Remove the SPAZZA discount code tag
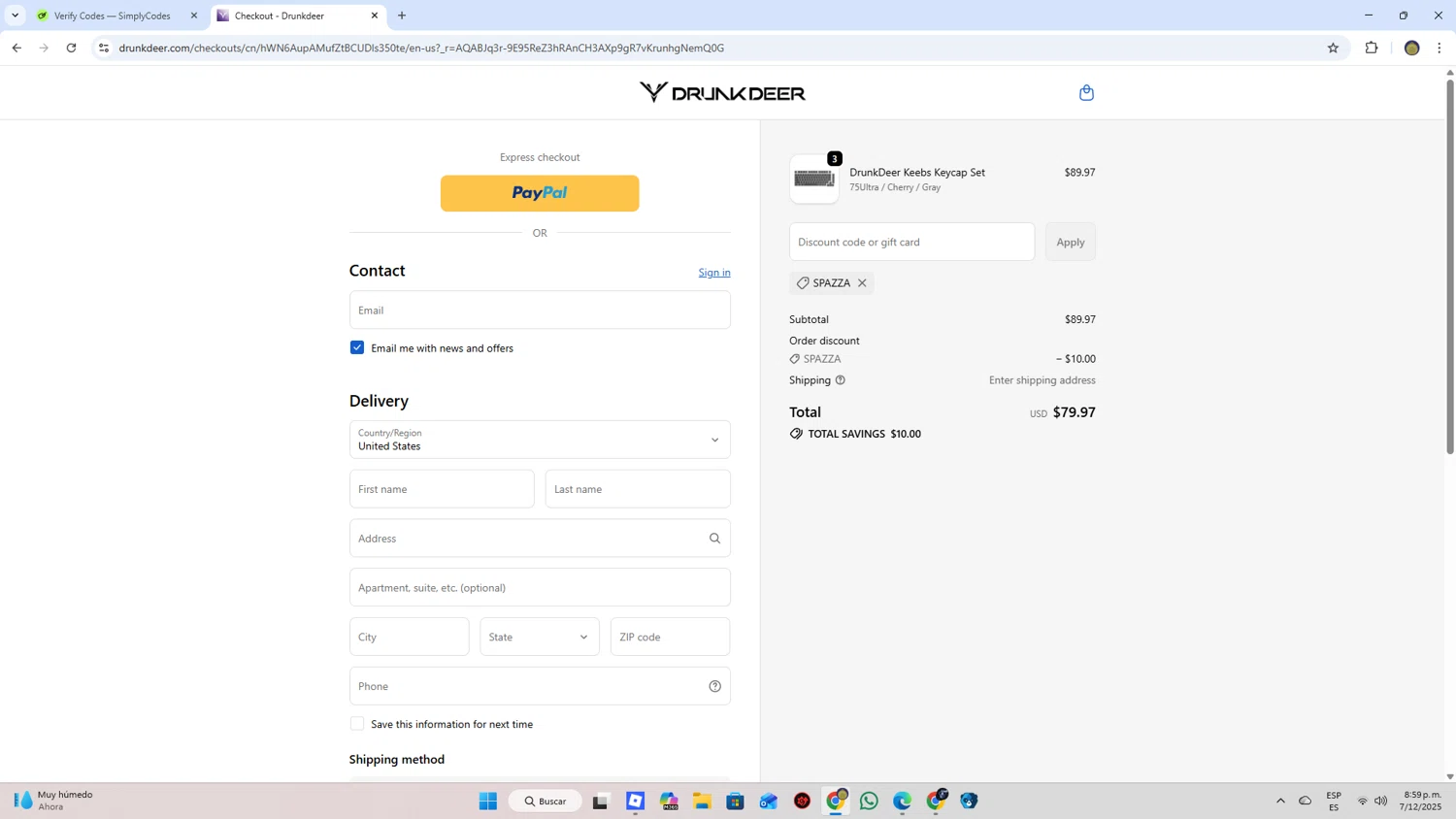The image size is (1456, 819). coord(862,283)
